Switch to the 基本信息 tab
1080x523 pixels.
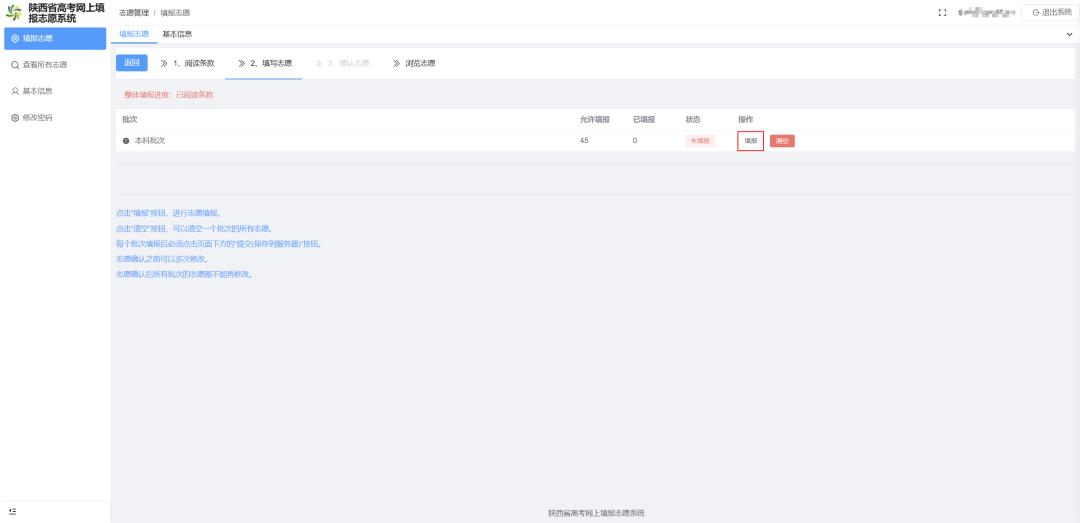coord(177,34)
